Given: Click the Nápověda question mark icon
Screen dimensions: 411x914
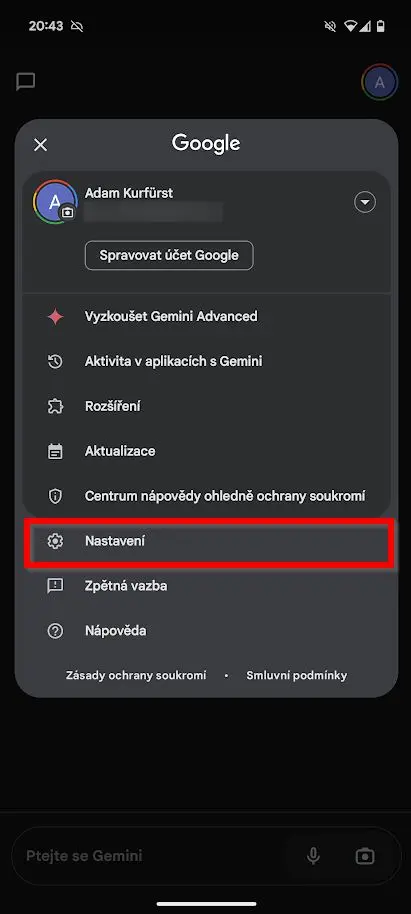Looking at the screenshot, I should pyautogui.click(x=55, y=631).
